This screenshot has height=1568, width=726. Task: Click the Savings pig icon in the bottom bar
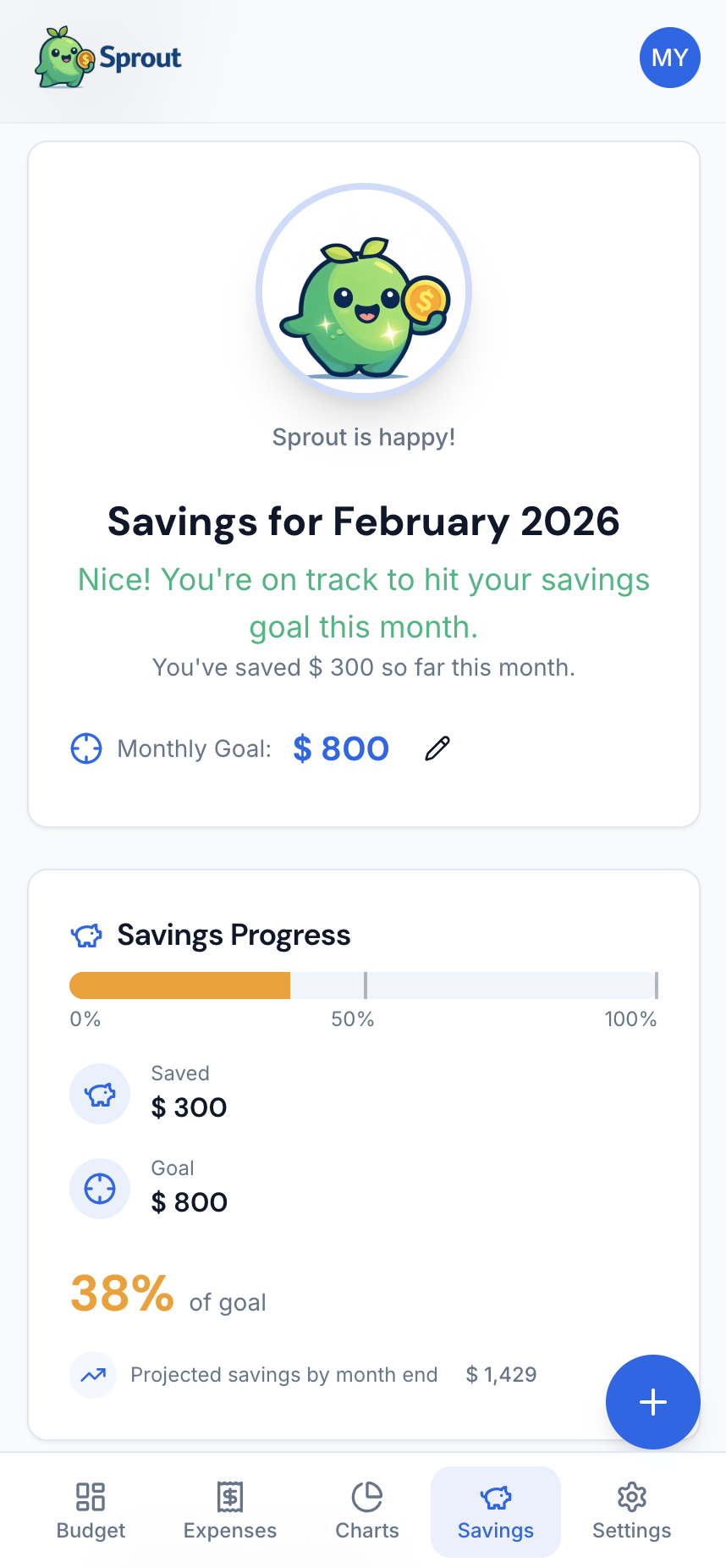coord(495,1496)
